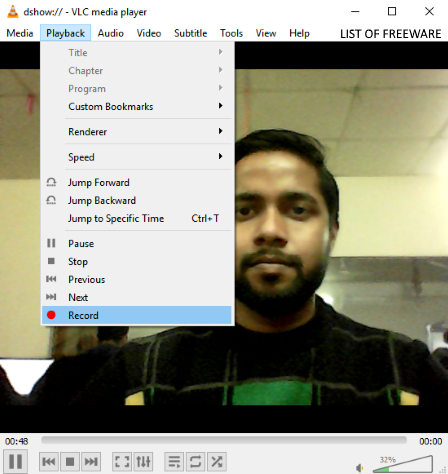Choose Previous in Playback menu

click(x=136, y=279)
